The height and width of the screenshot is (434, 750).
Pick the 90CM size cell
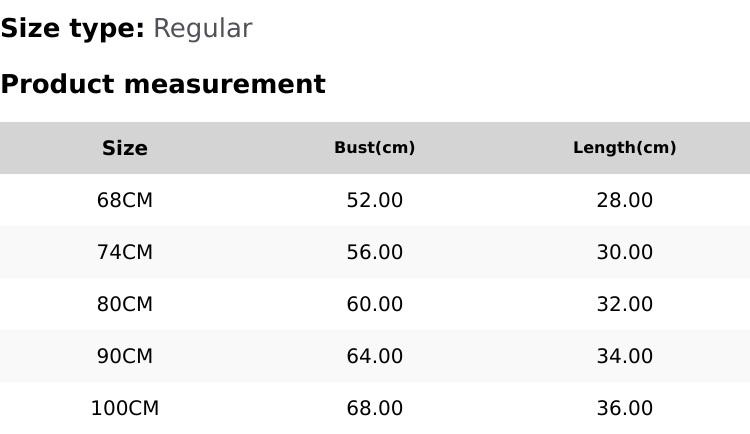(x=125, y=356)
